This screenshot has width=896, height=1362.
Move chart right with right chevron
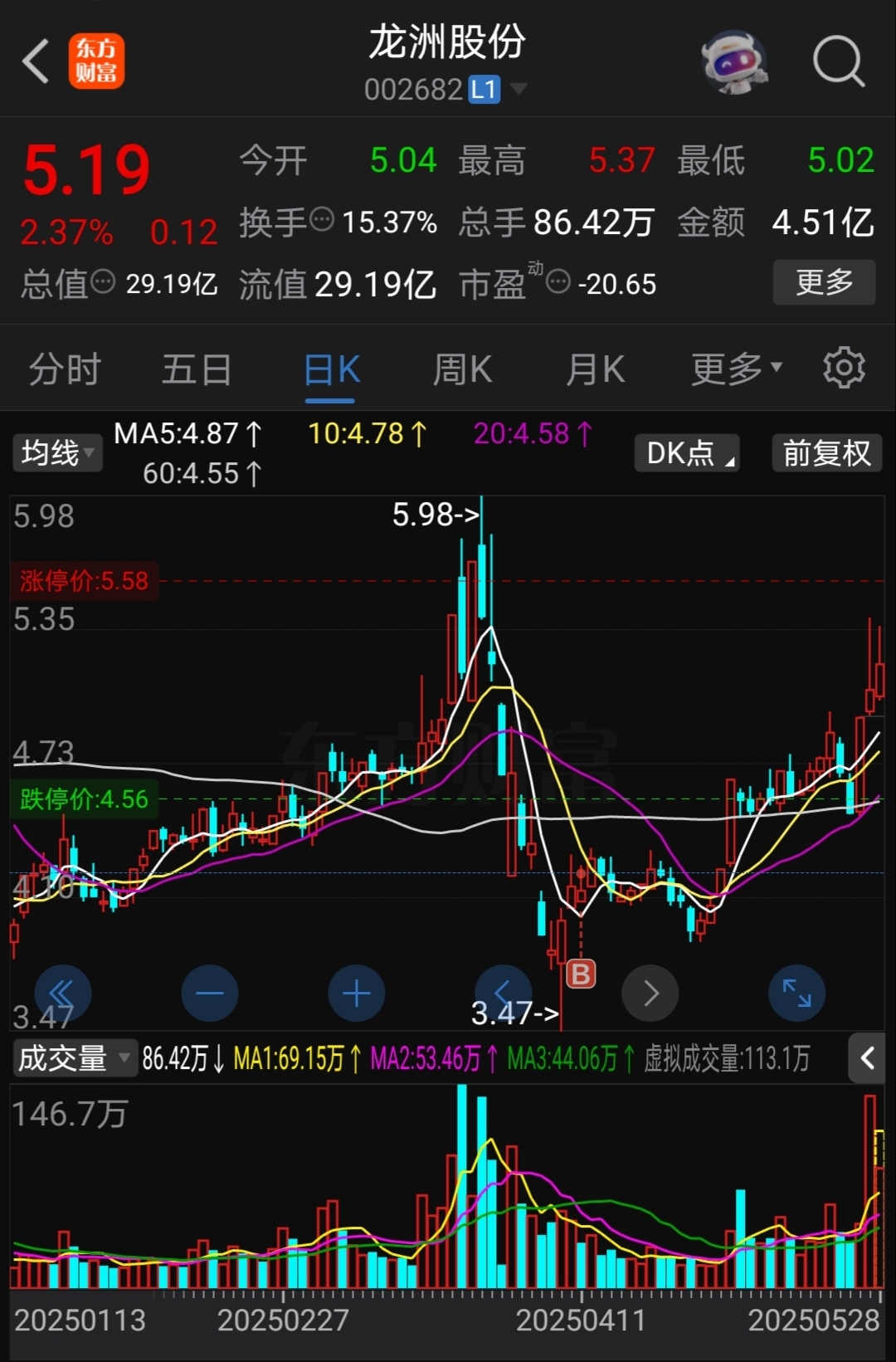click(x=650, y=993)
